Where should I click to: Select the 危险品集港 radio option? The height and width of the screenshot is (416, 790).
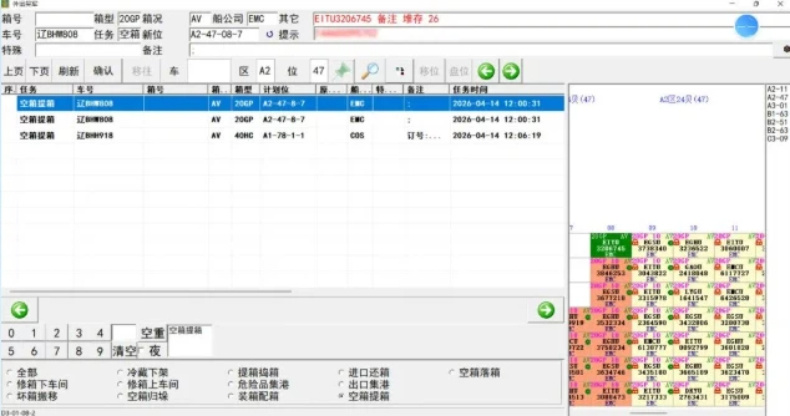click(258, 384)
